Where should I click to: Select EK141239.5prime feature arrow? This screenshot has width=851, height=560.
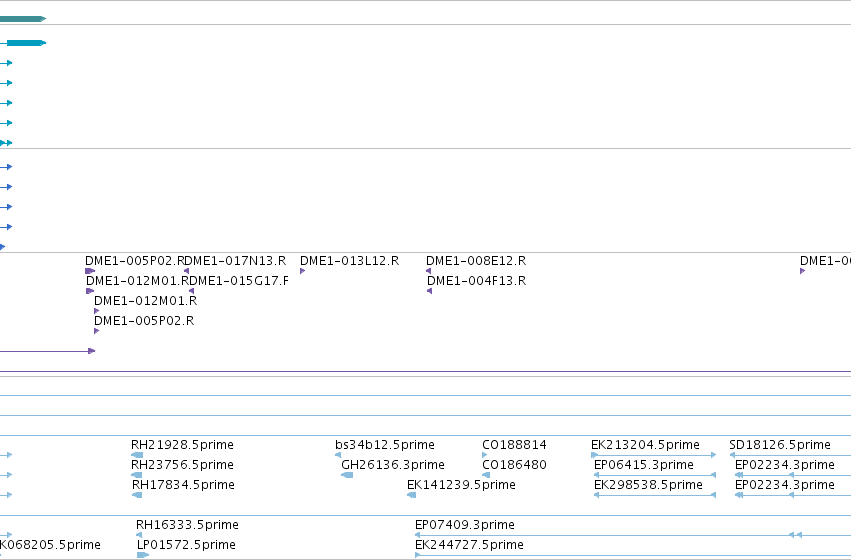411,495
